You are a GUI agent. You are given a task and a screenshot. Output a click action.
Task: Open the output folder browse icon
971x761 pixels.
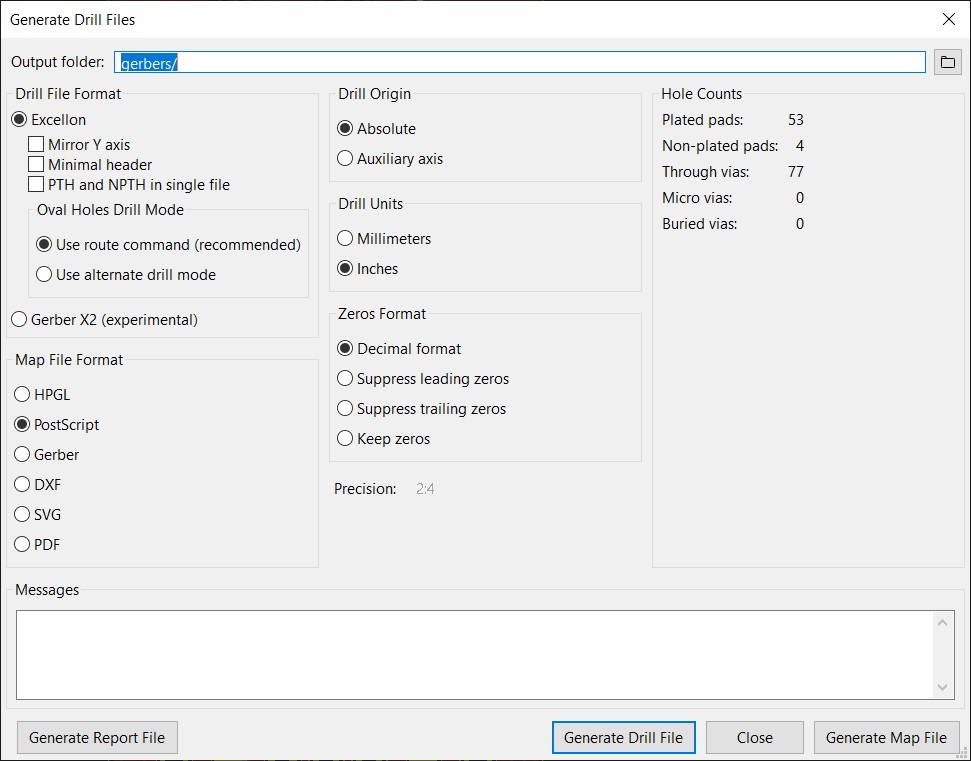pyautogui.click(x=947, y=62)
